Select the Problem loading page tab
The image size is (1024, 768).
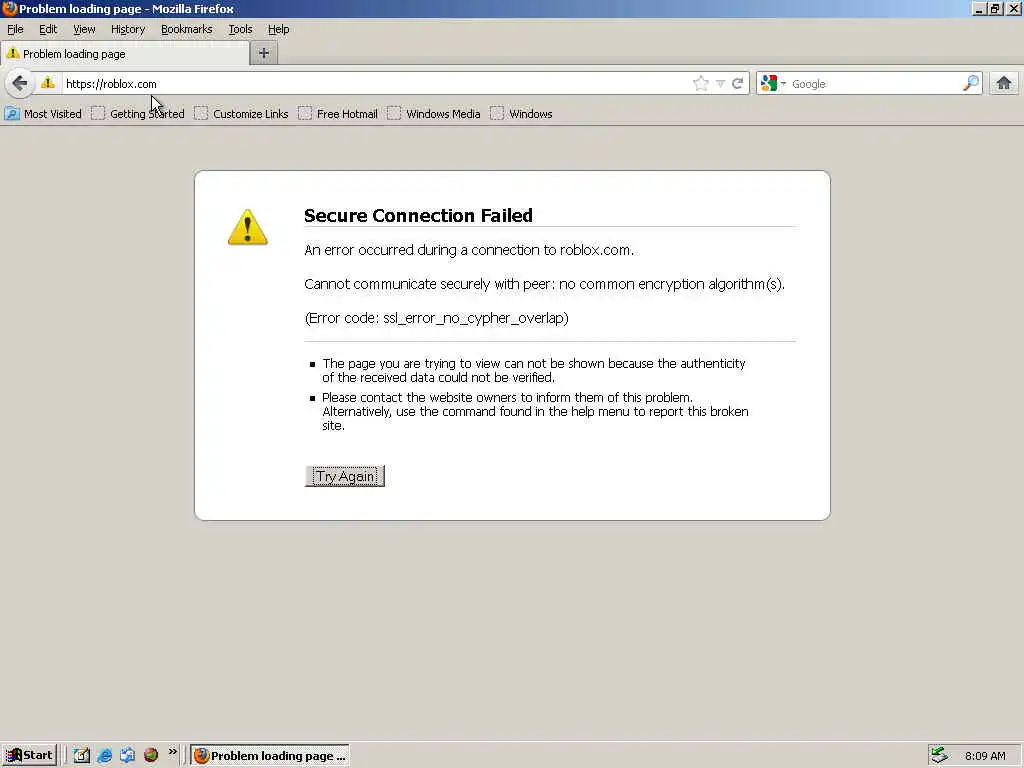pyautogui.click(x=125, y=54)
